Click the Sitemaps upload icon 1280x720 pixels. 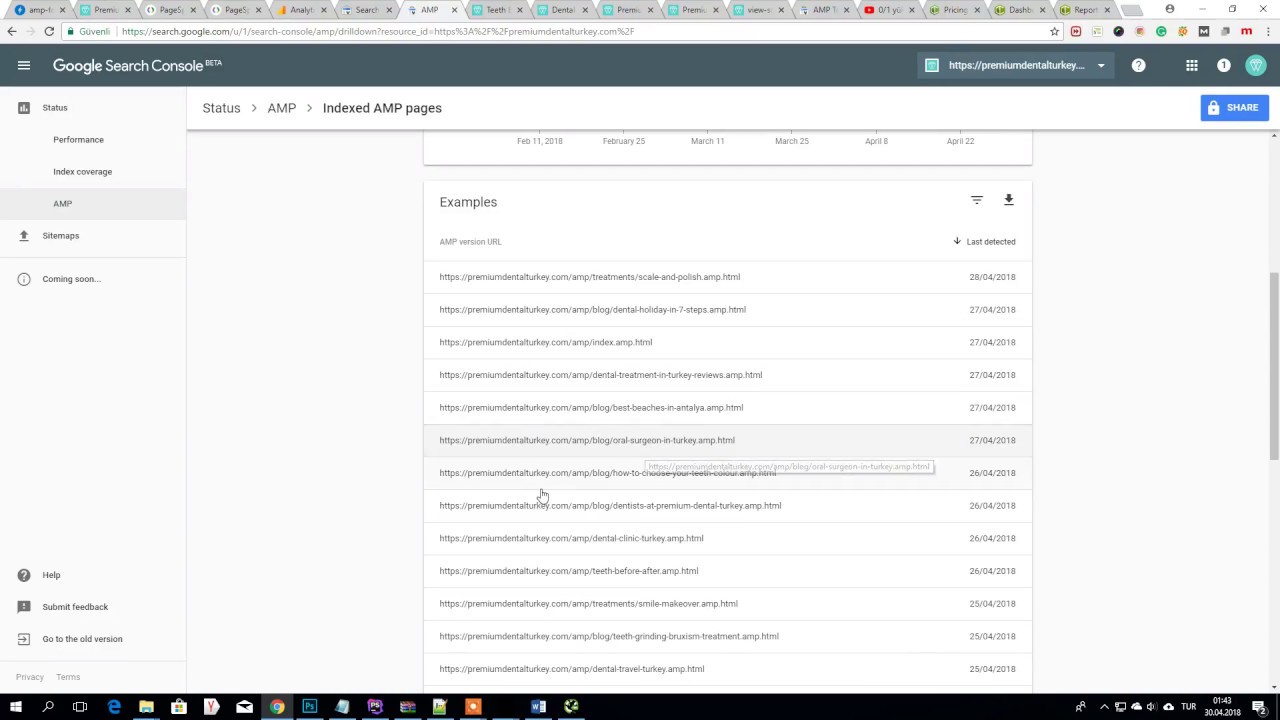tap(24, 236)
